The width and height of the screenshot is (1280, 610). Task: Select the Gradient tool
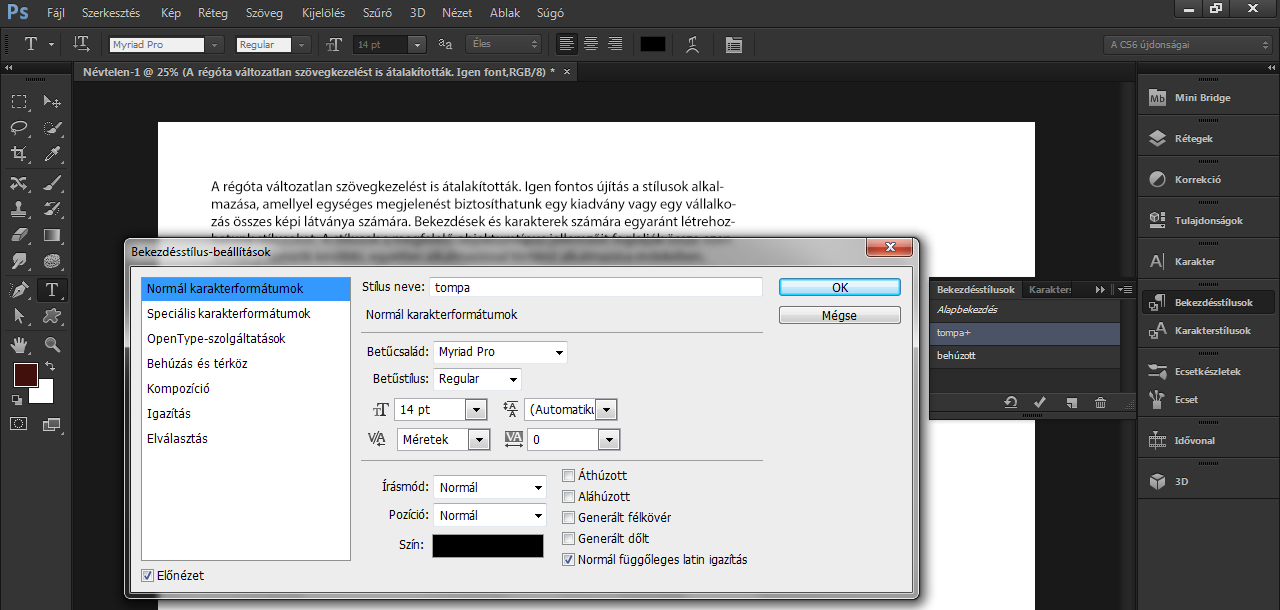tap(52, 235)
